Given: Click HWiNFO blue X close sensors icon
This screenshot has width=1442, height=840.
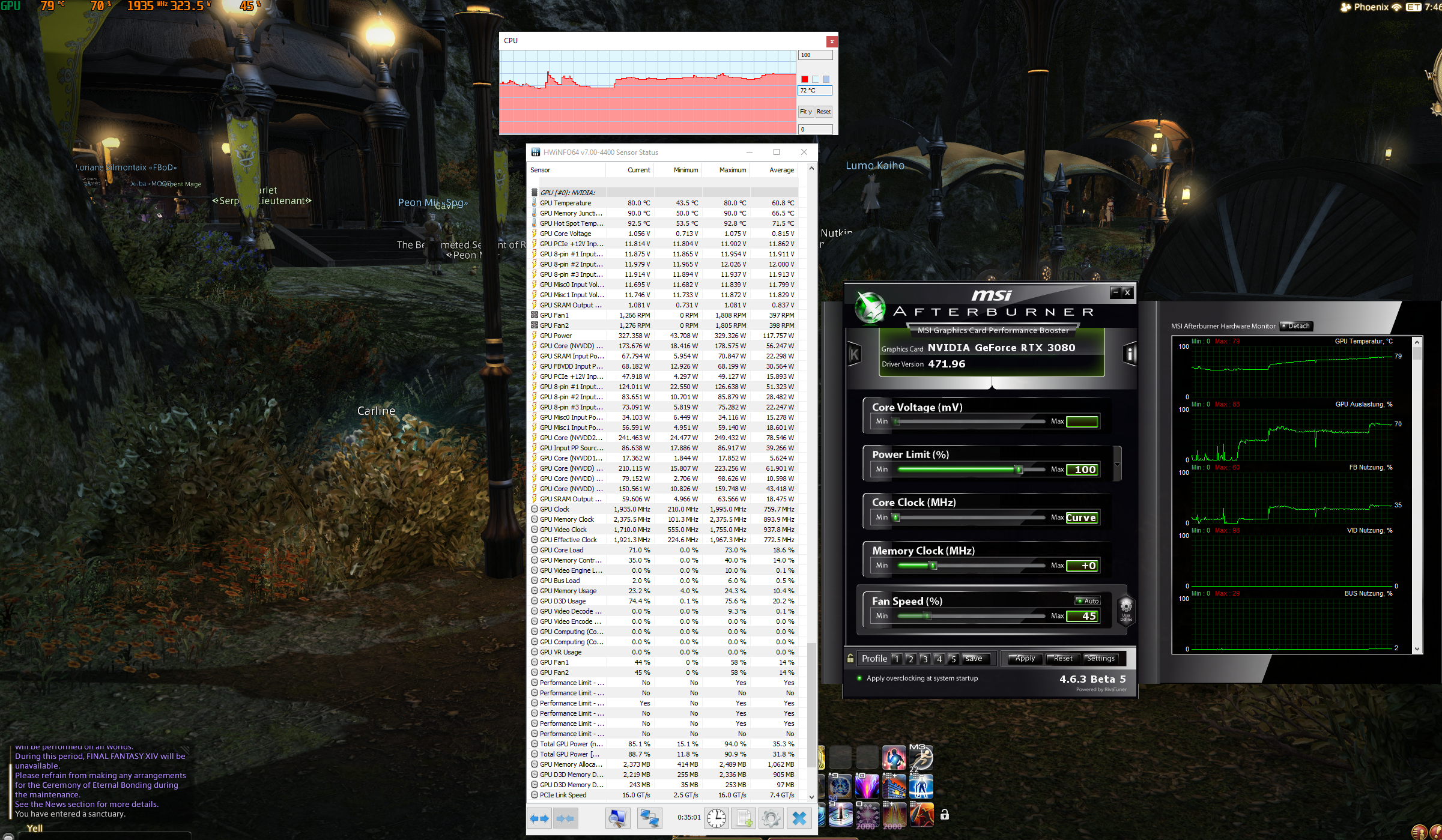Looking at the screenshot, I should click(x=799, y=818).
